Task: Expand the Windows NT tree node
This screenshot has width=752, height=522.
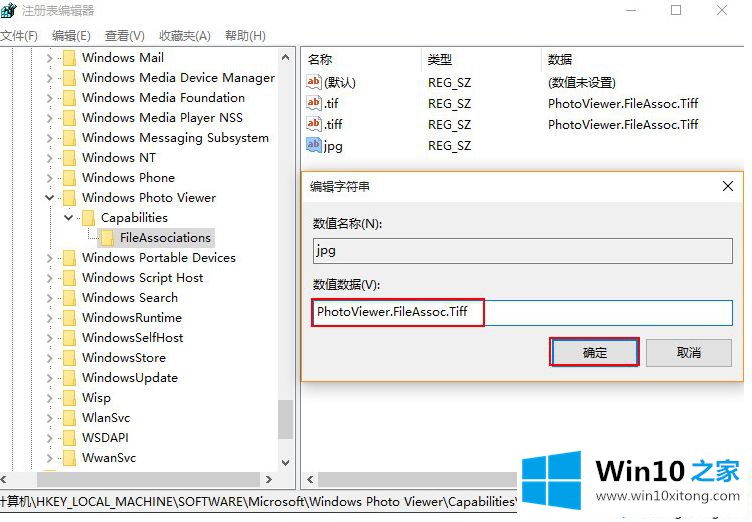Action: coord(49,158)
